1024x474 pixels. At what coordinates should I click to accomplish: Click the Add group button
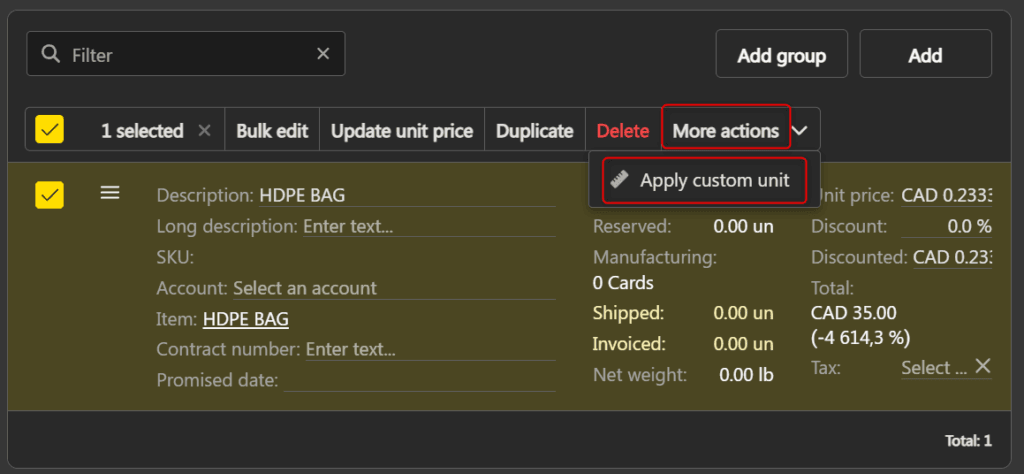pyautogui.click(x=782, y=54)
